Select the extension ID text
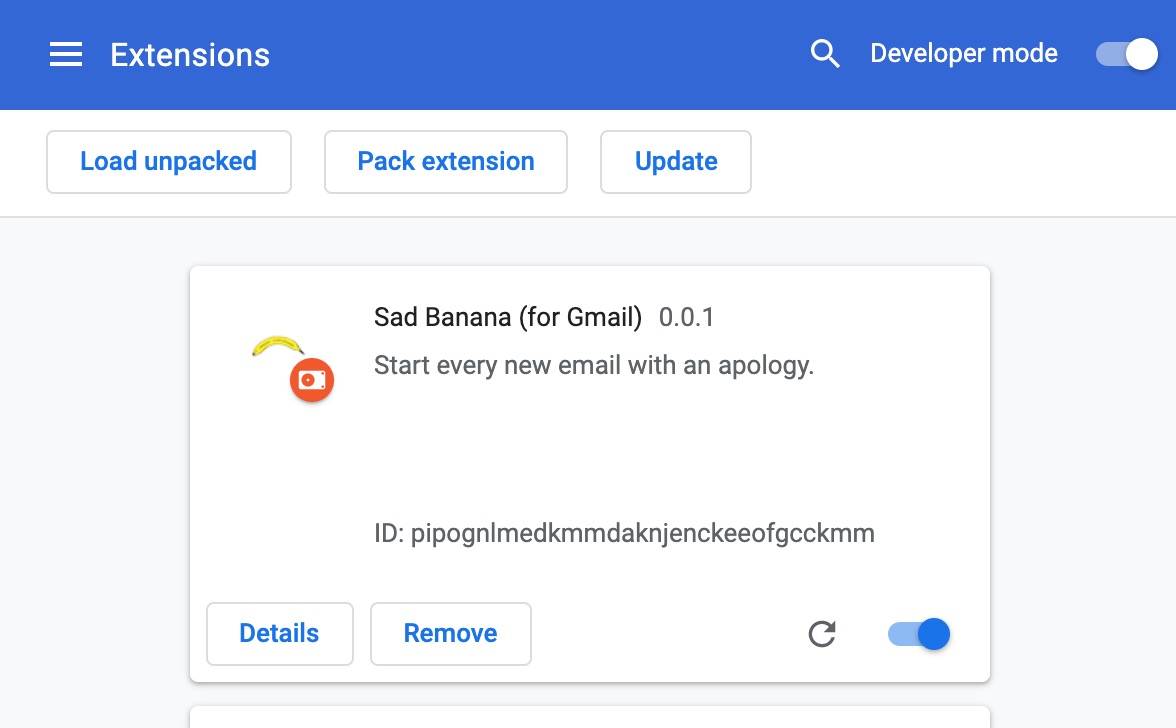This screenshot has width=1176, height=728. (x=624, y=534)
